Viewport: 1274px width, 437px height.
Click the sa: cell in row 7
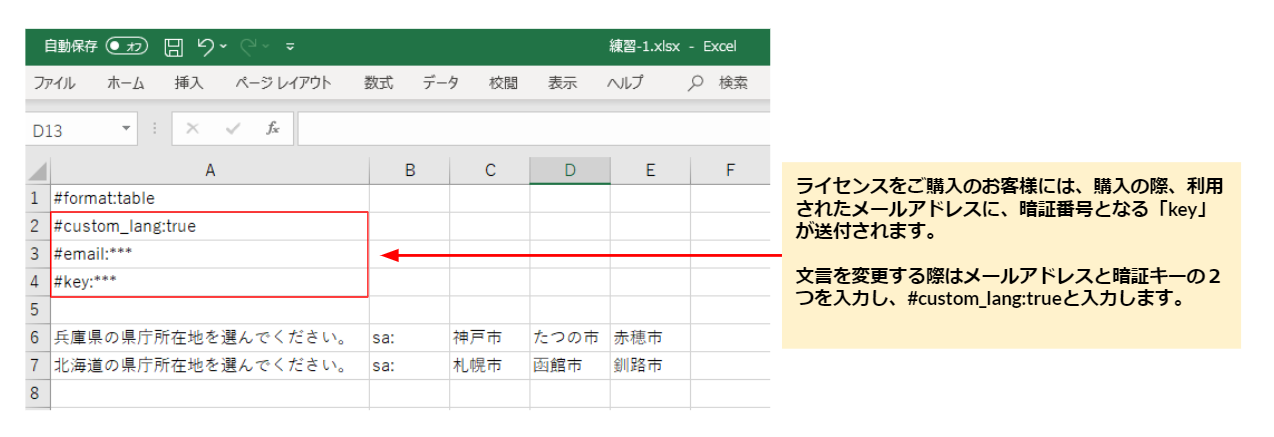click(410, 366)
